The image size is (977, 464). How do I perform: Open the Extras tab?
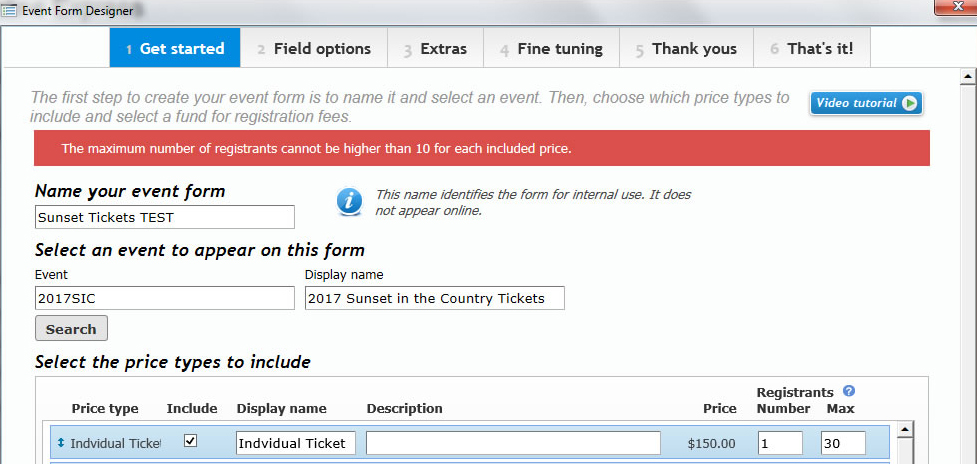436,49
